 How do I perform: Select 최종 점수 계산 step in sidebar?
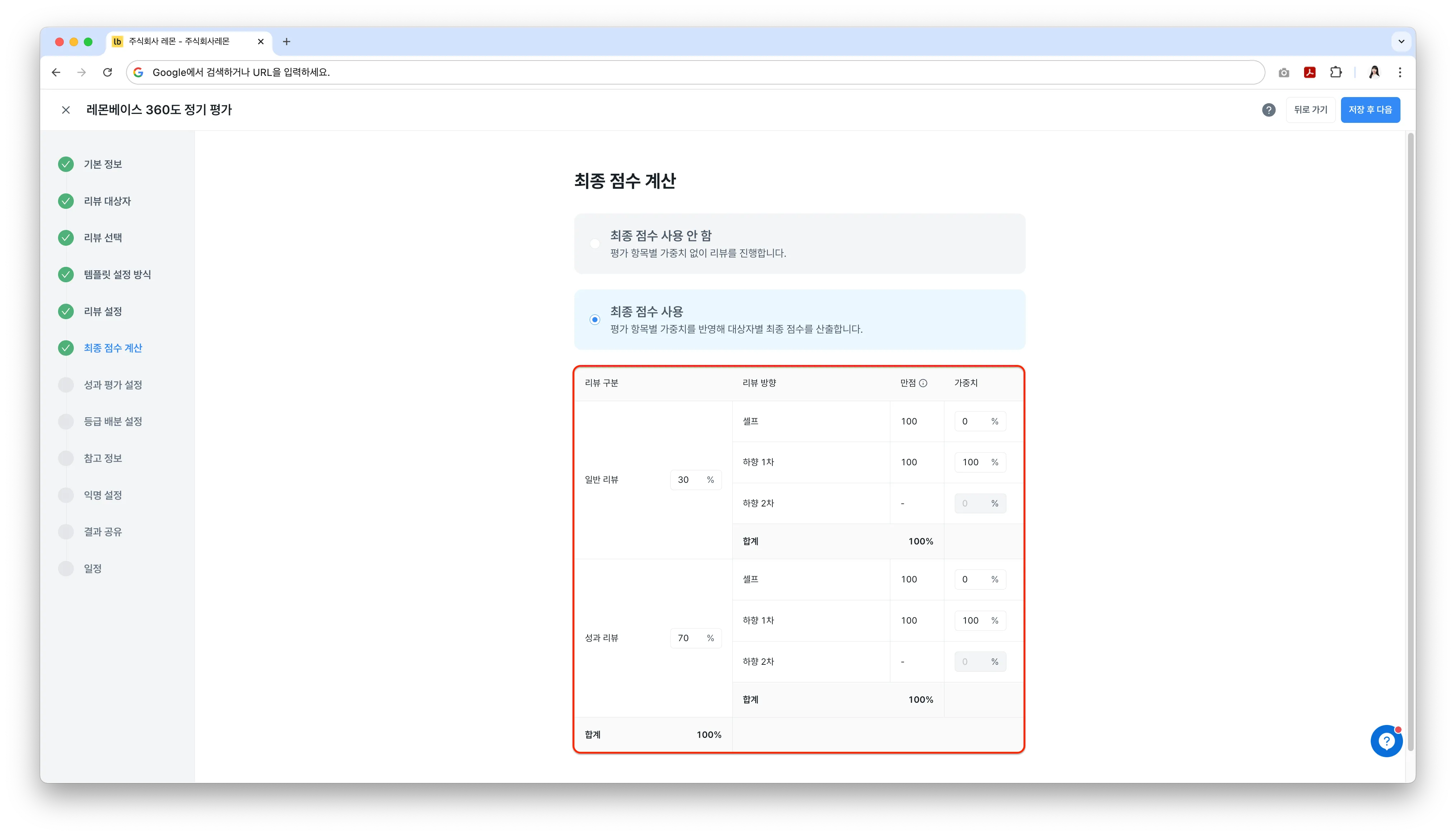pos(112,348)
